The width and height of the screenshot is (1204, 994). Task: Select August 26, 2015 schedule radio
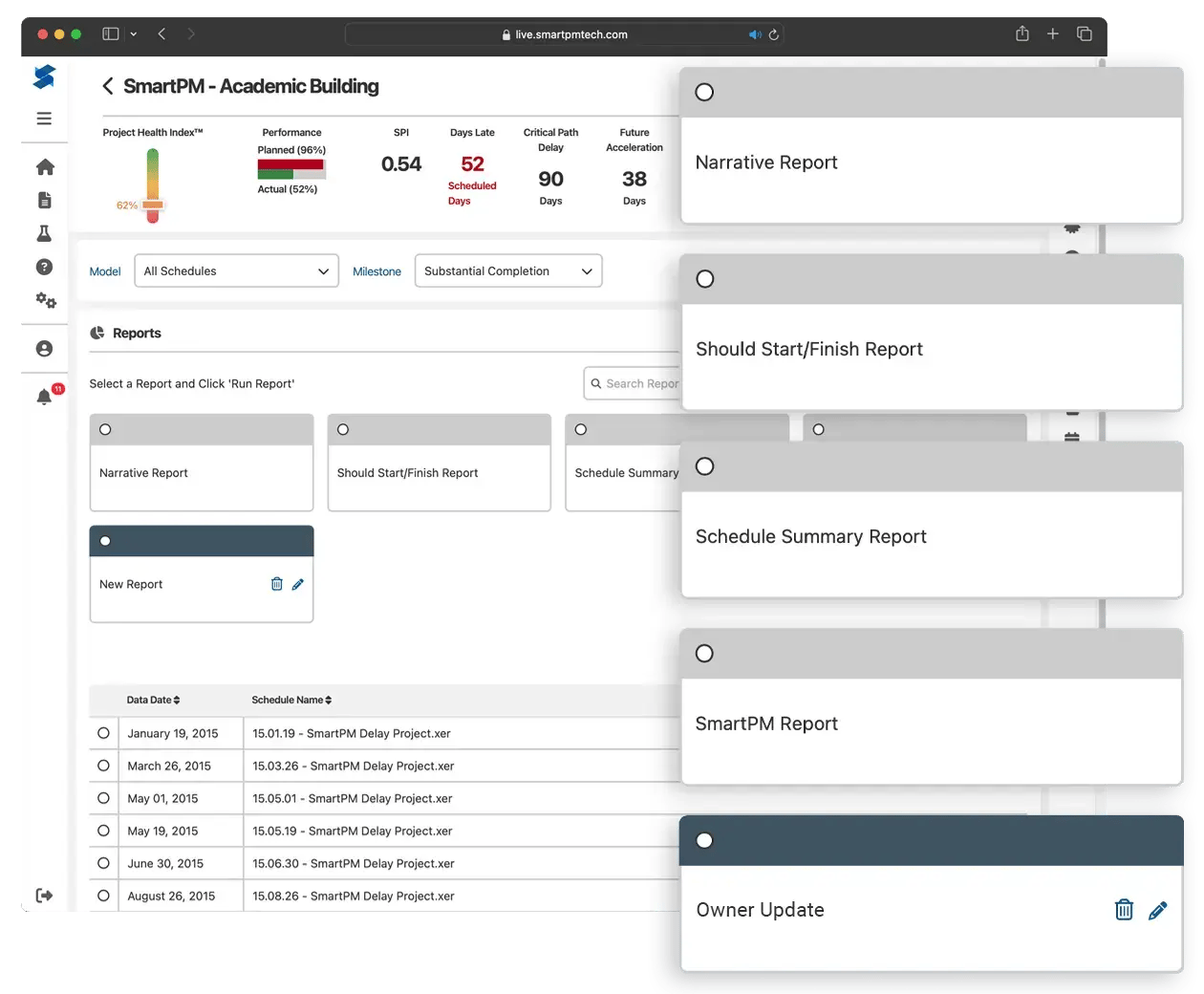click(x=103, y=896)
